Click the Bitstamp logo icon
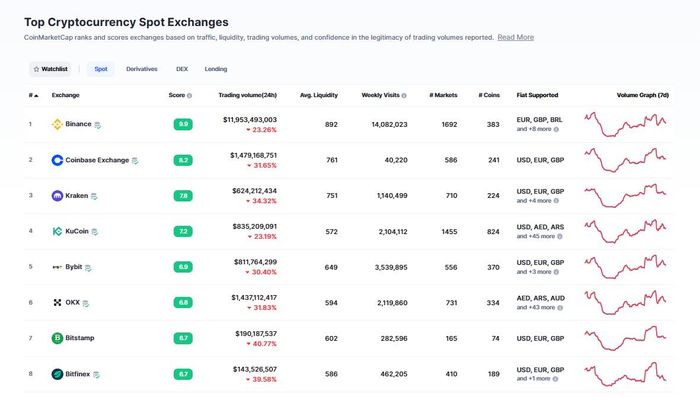This screenshot has height=397, width=700. (57, 338)
